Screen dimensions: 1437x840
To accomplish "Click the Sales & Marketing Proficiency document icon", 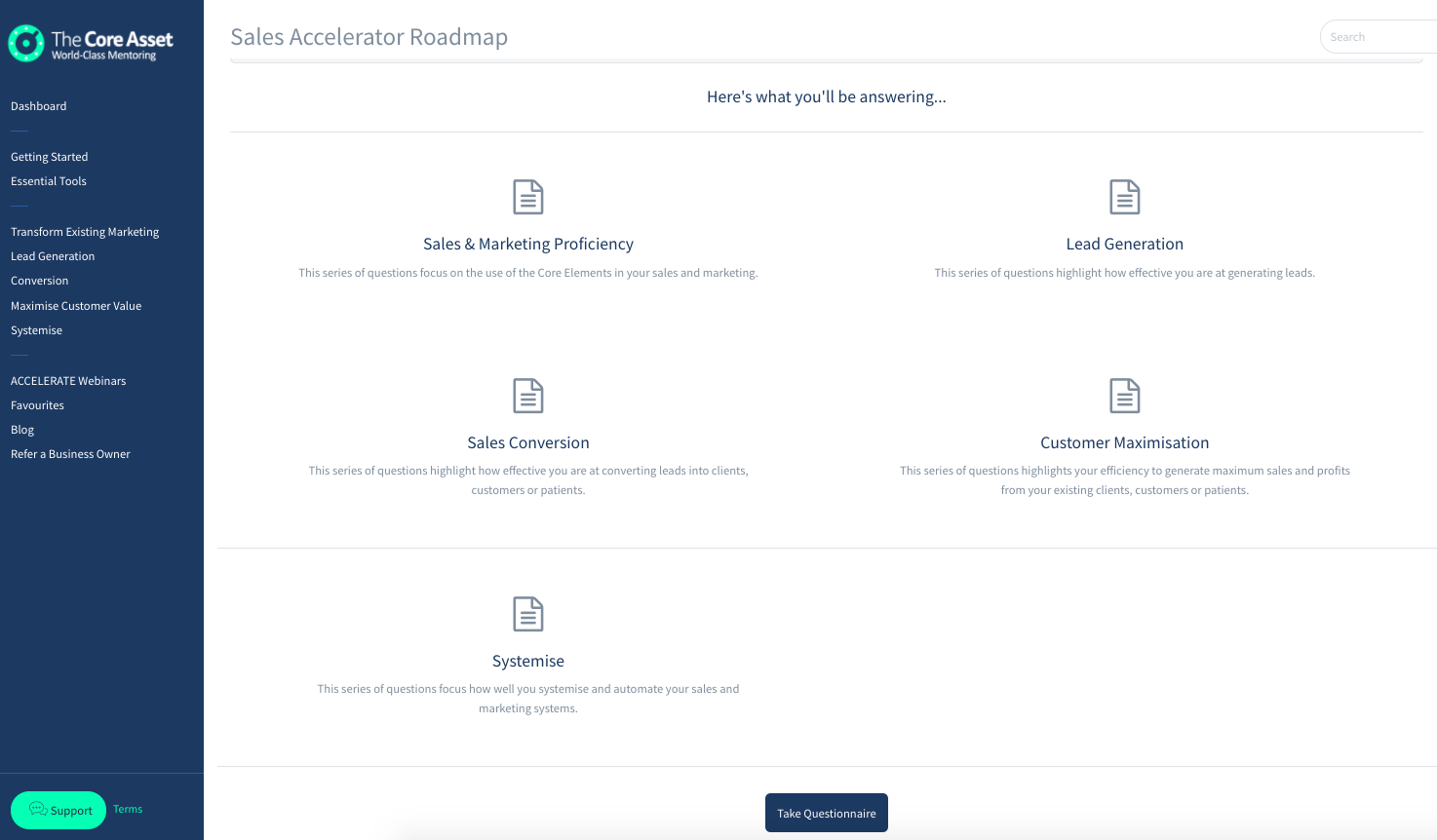I will 527,197.
